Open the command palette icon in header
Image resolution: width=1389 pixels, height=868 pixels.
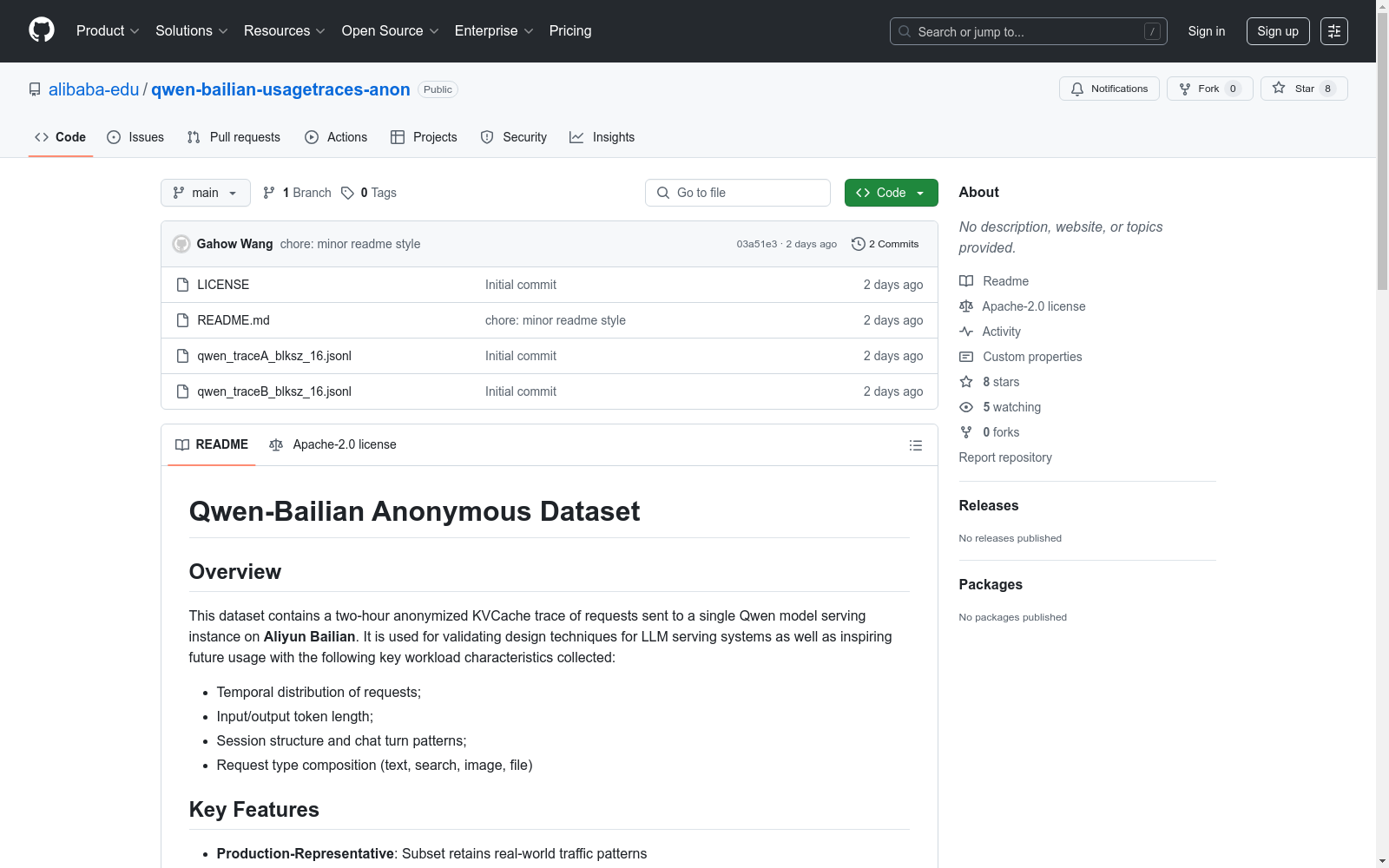tap(1334, 31)
